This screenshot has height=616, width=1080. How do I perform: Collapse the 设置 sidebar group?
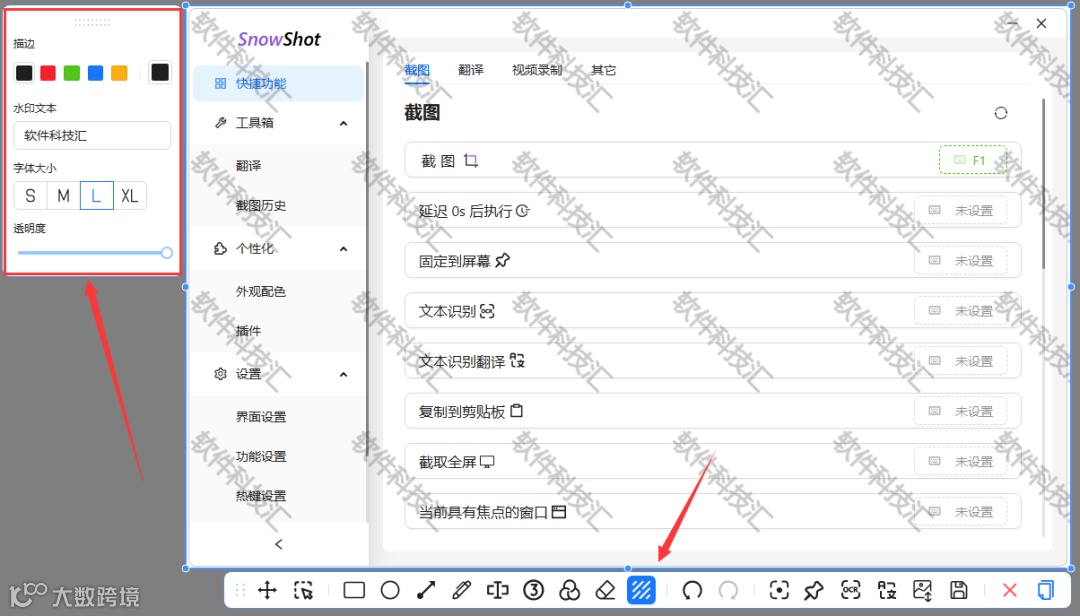pos(344,374)
